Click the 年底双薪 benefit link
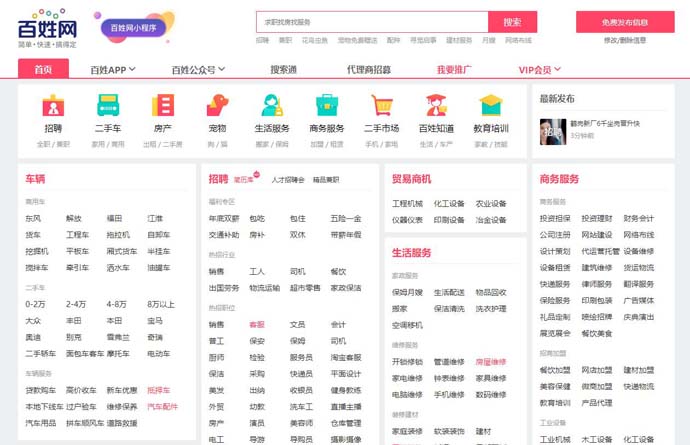This screenshot has height=445, width=690. 224,218
